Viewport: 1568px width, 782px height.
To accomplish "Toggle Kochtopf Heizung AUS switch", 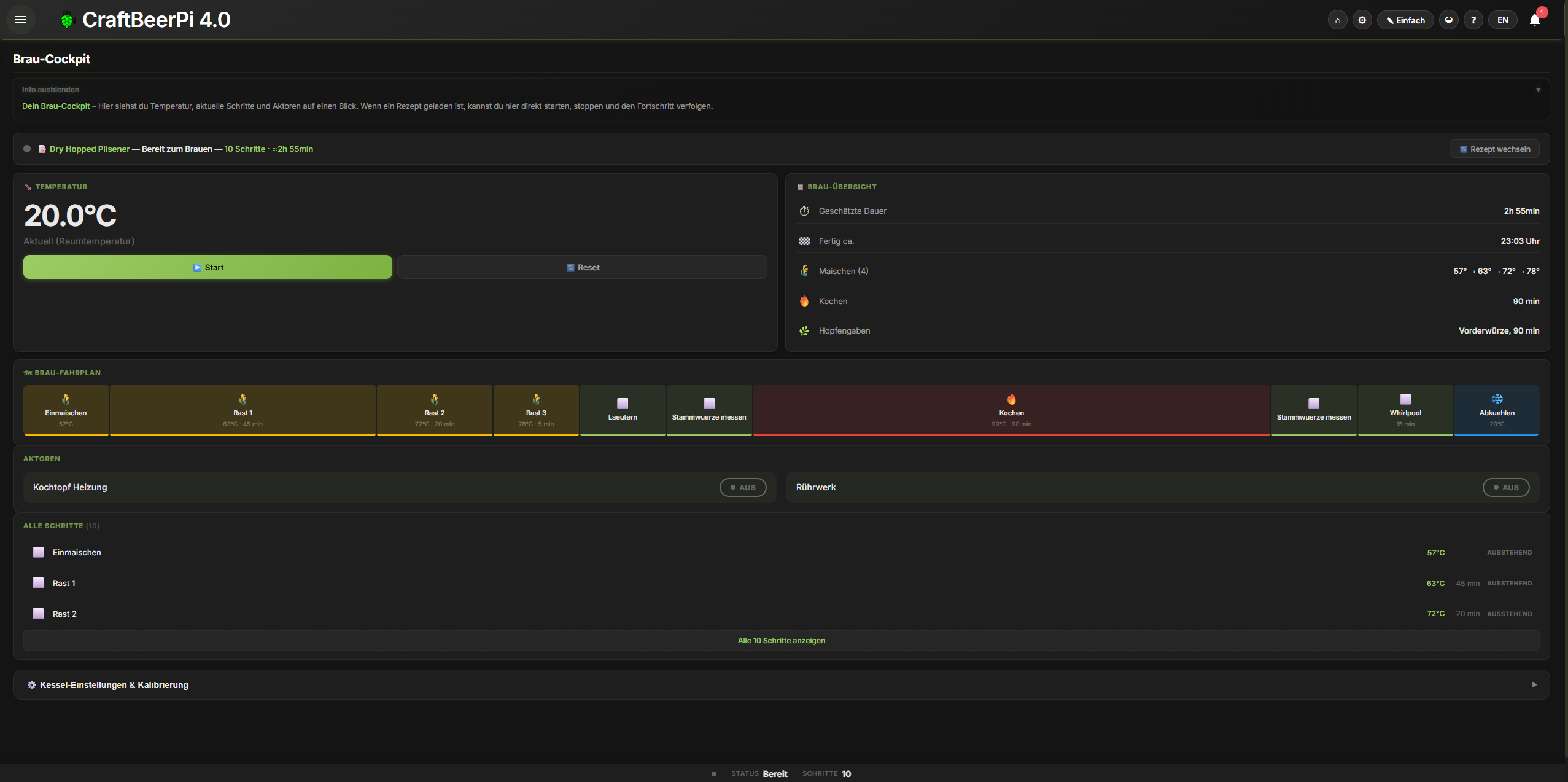I will [x=742, y=487].
